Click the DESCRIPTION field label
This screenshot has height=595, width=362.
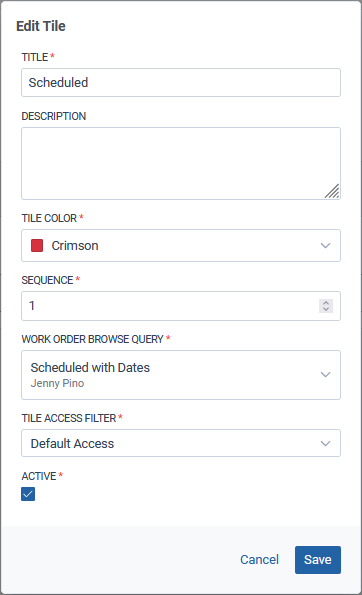tap(54, 116)
